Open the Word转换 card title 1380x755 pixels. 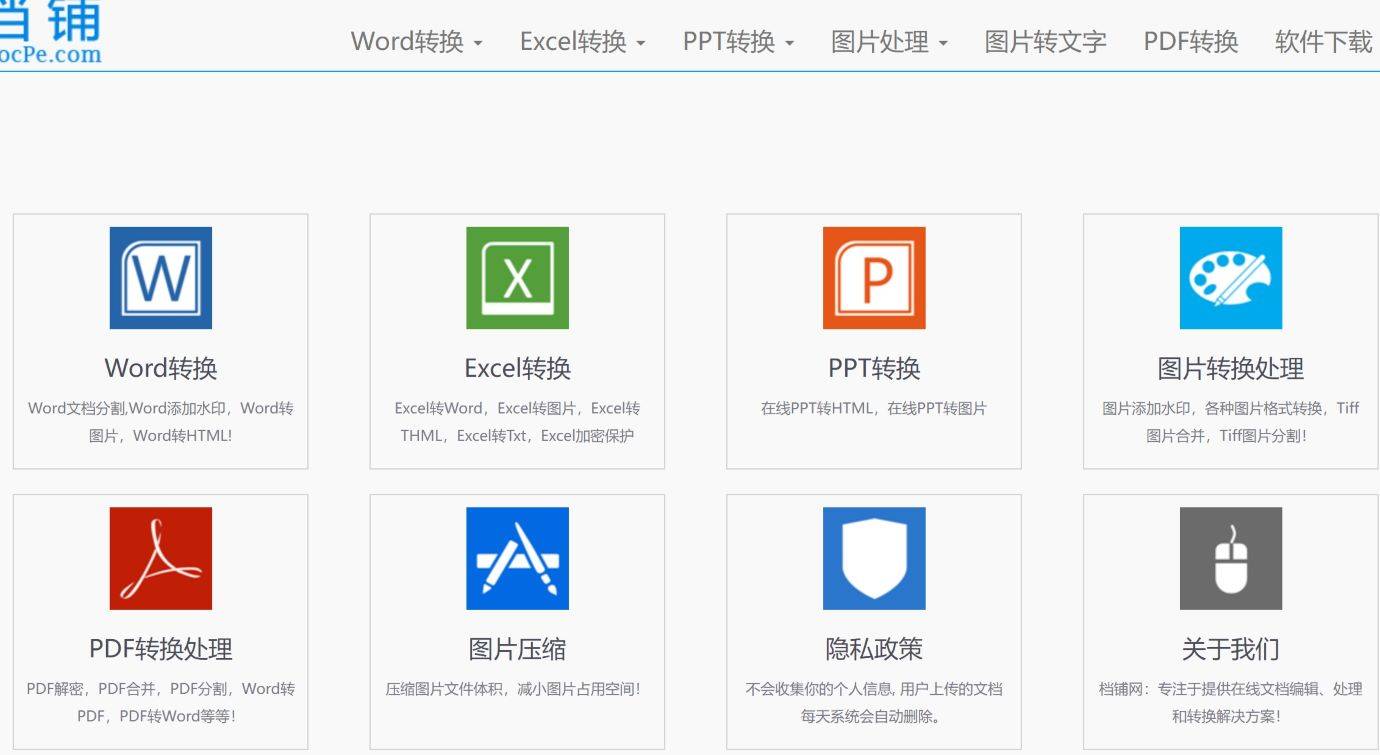coord(161,368)
